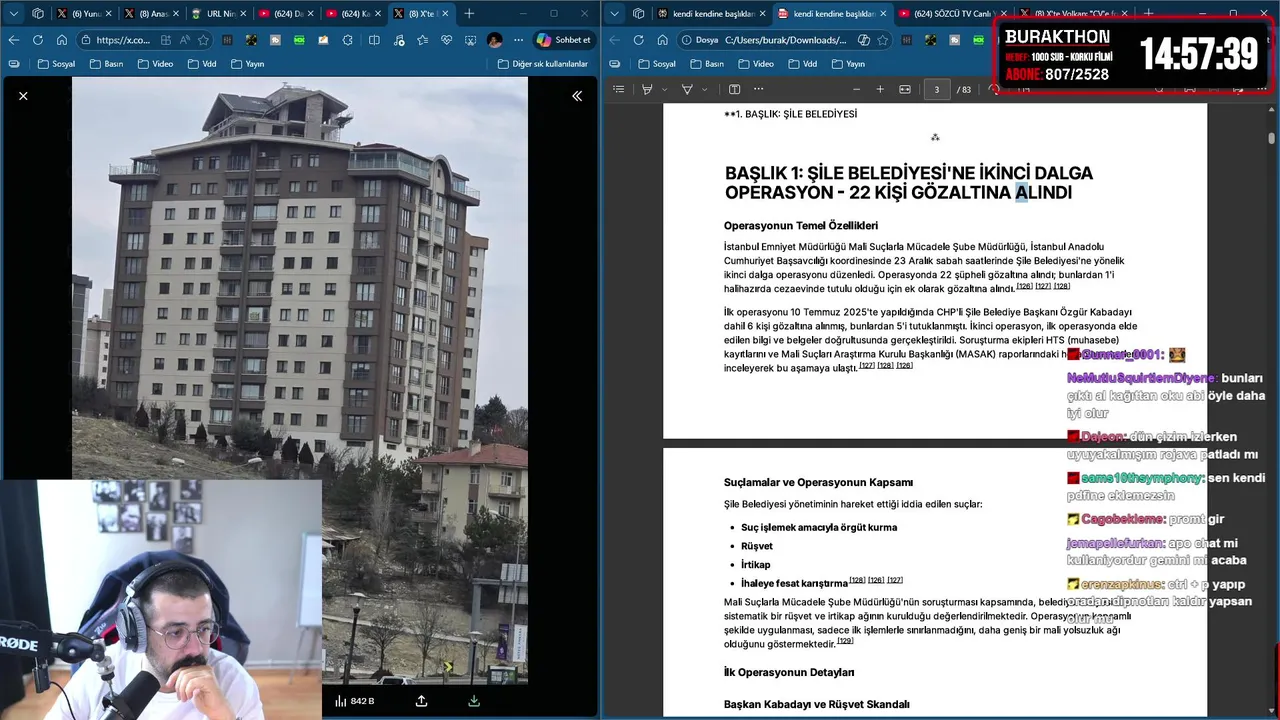The image size is (1280, 720).
Task: Close the image viewer on X
Action: (23, 96)
